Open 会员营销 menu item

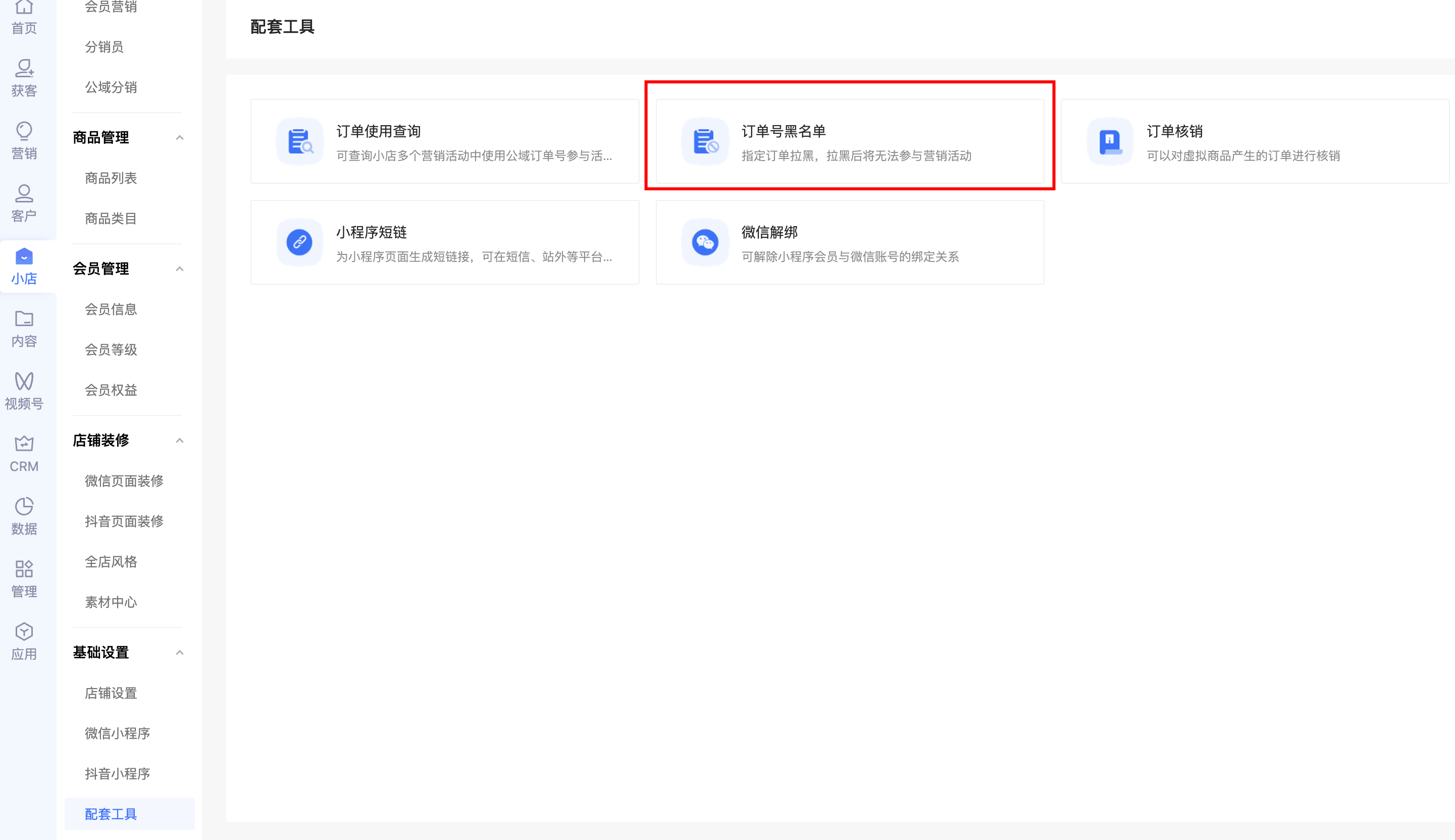point(111,7)
